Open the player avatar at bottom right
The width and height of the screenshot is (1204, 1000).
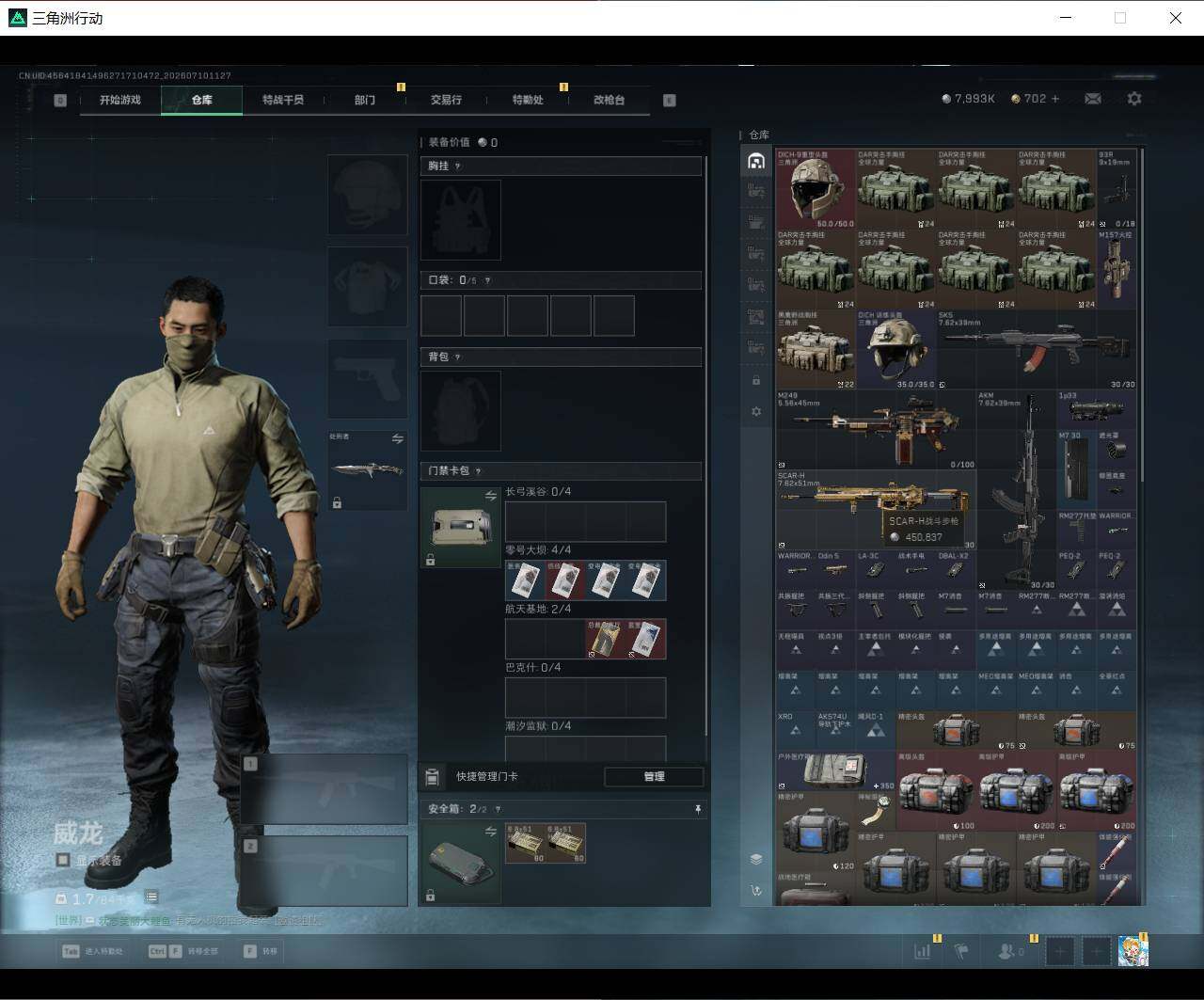point(1133,951)
